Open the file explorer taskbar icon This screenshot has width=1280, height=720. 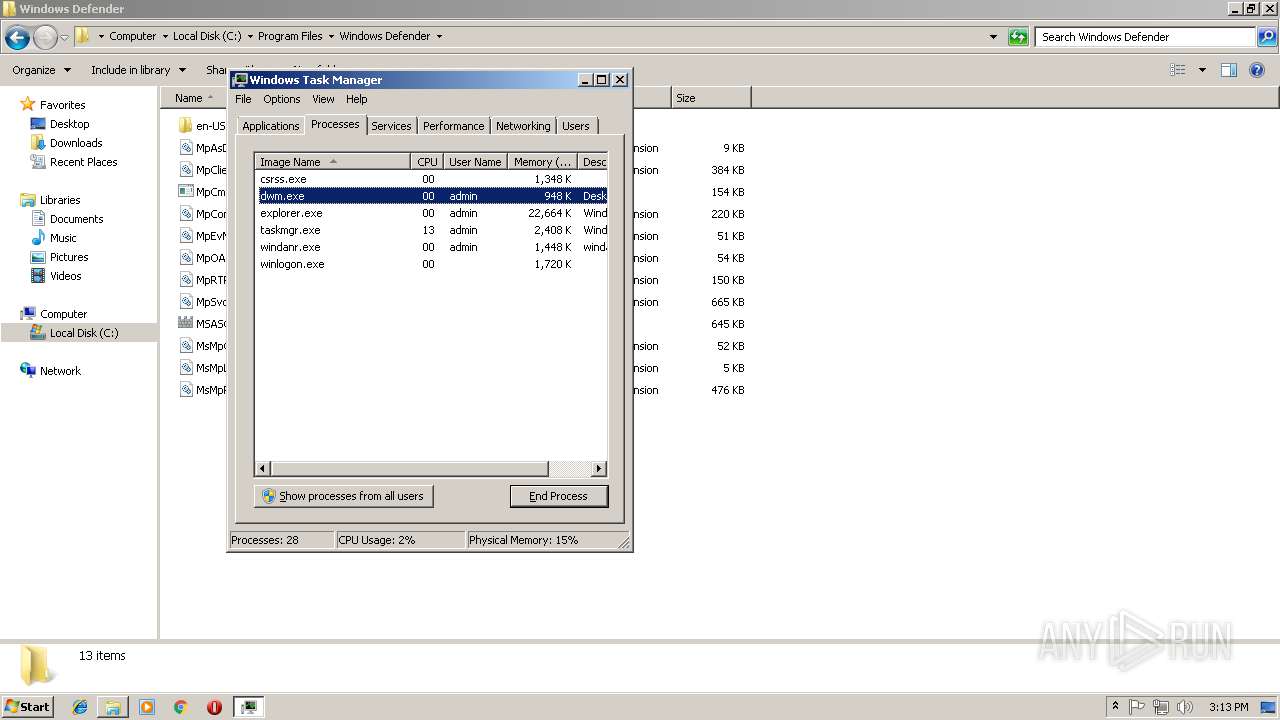[x=113, y=707]
